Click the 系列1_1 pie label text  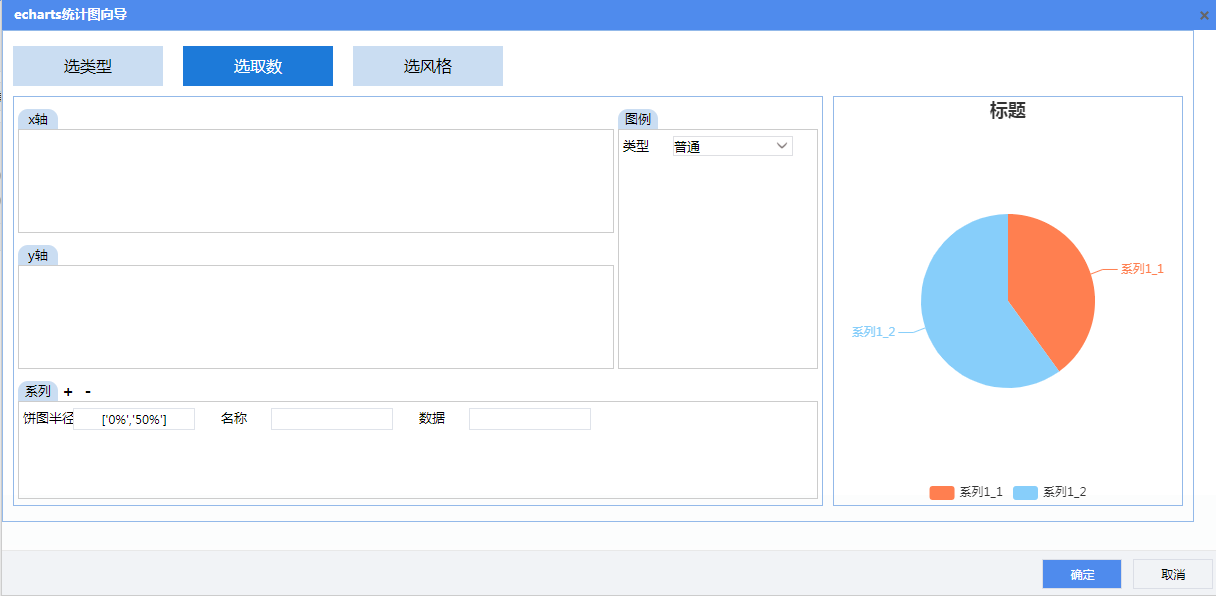(1142, 269)
